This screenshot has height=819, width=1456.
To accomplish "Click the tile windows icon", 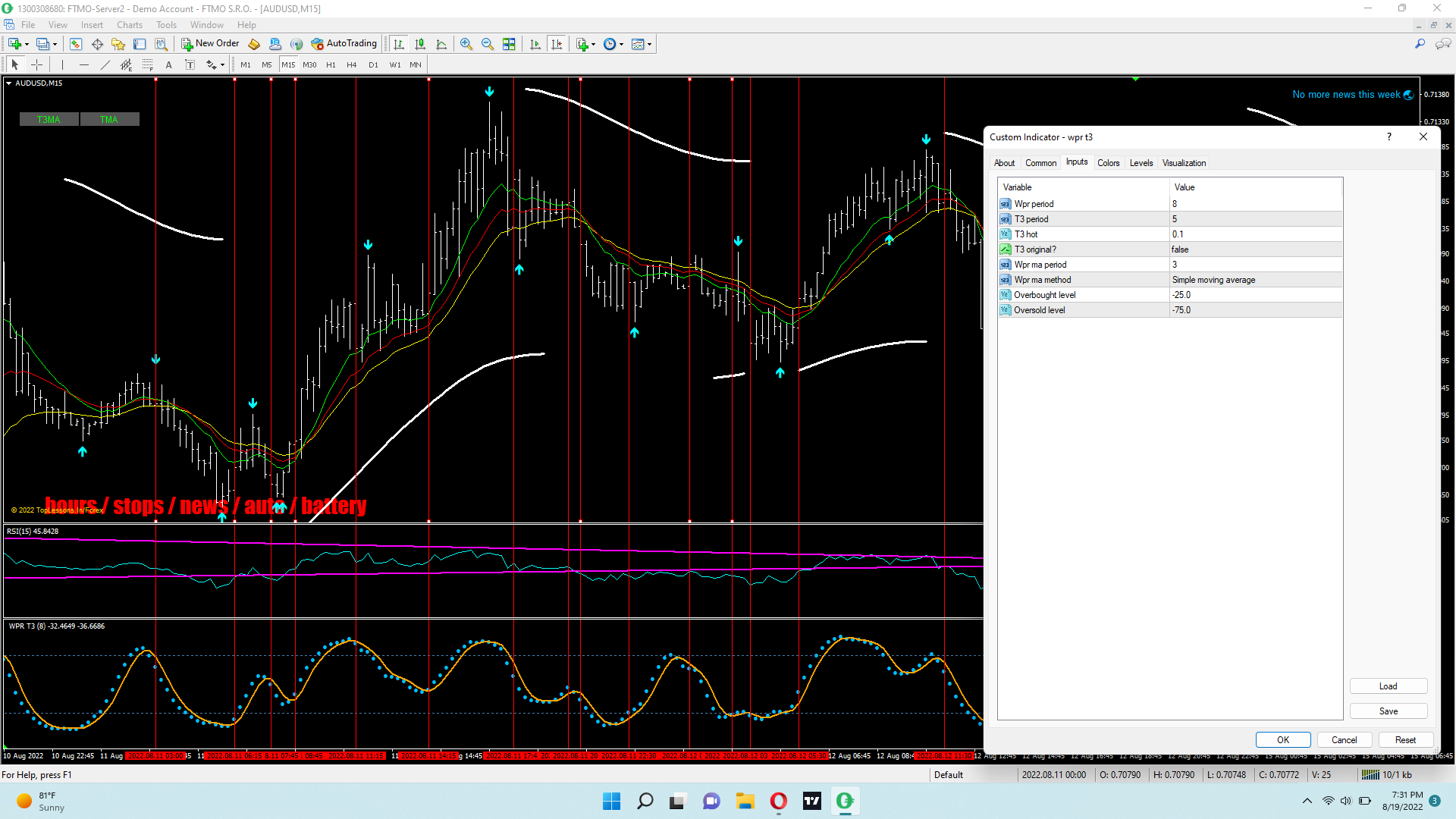I will 509,44.
